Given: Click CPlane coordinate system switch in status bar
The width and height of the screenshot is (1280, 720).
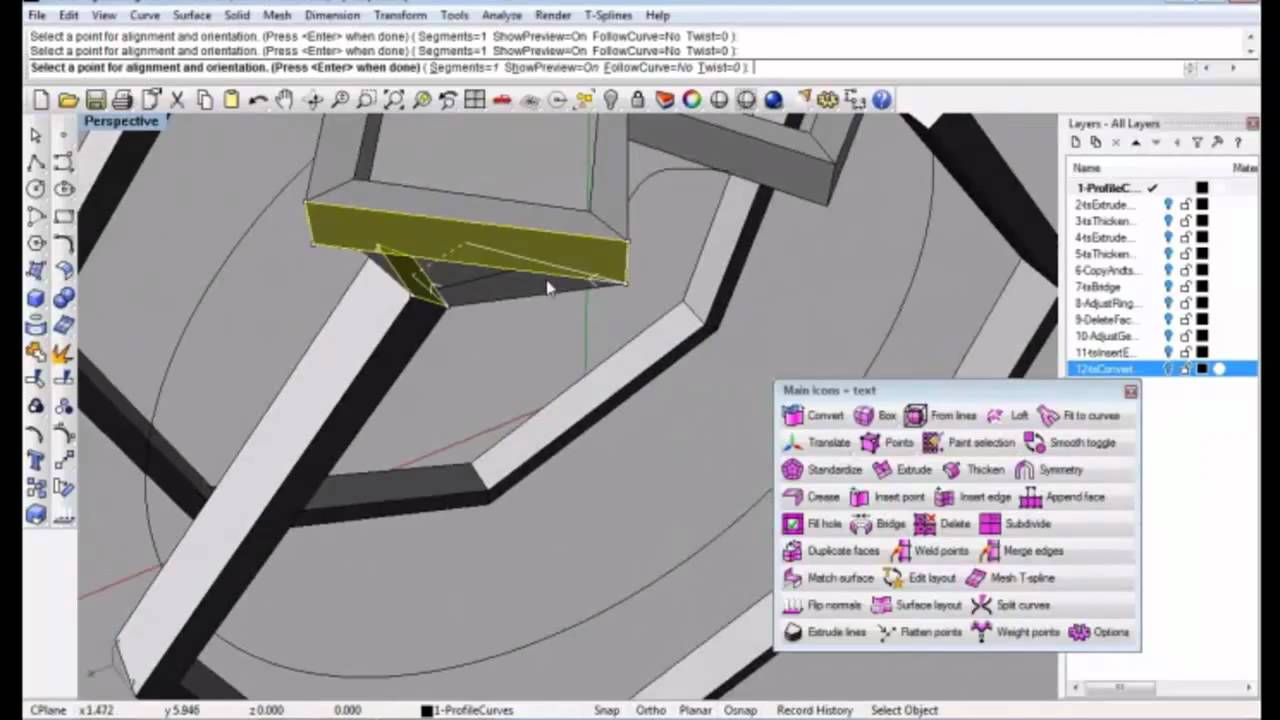Looking at the screenshot, I should pyautogui.click(x=48, y=710).
